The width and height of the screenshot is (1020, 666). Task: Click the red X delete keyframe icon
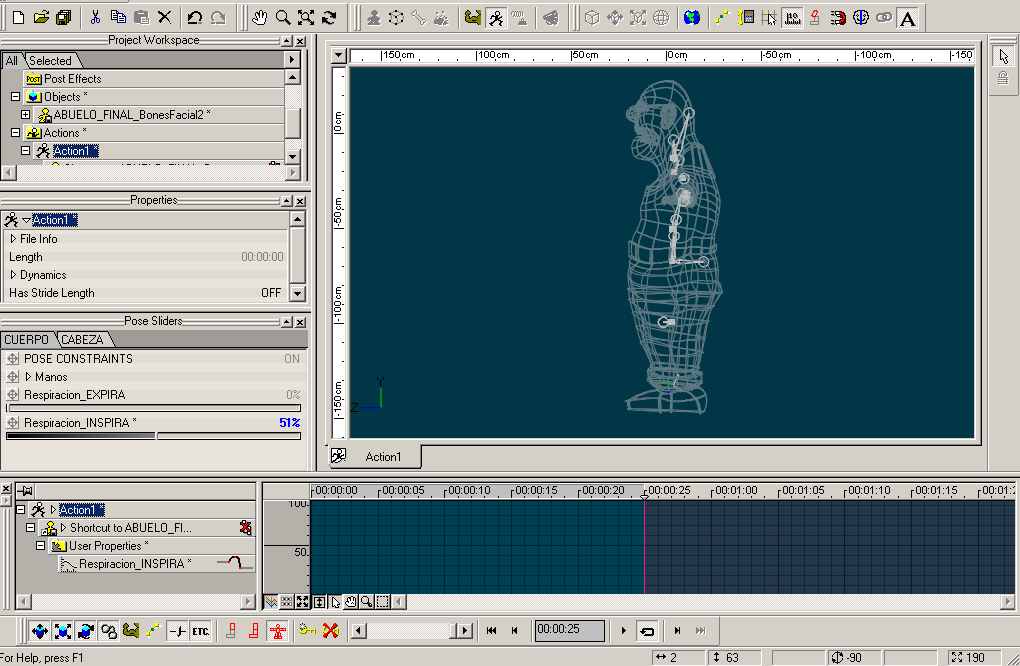[x=330, y=630]
